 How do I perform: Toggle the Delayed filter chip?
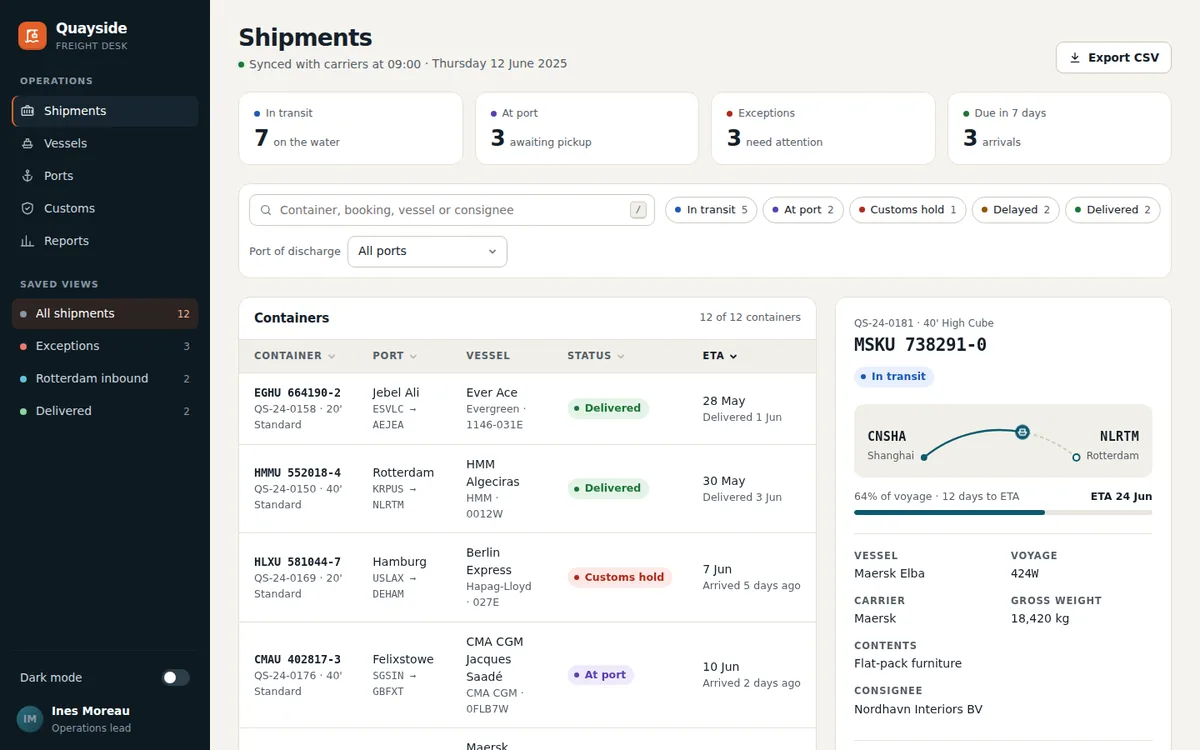click(x=1016, y=210)
